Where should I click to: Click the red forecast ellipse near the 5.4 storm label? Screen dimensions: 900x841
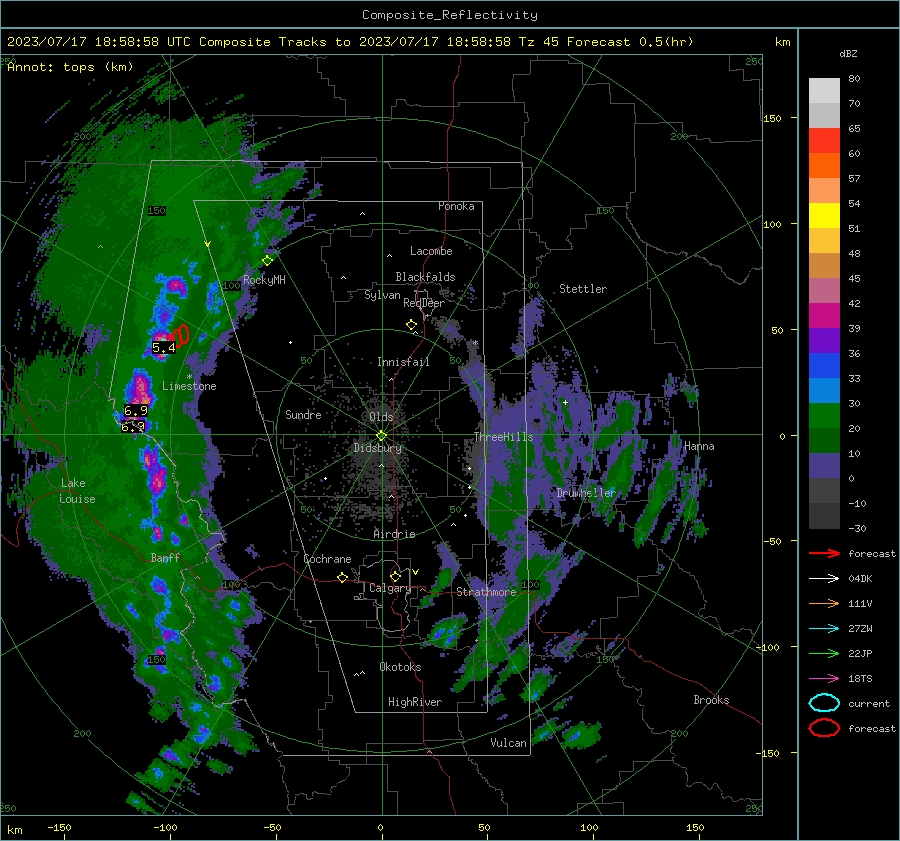[x=181, y=336]
